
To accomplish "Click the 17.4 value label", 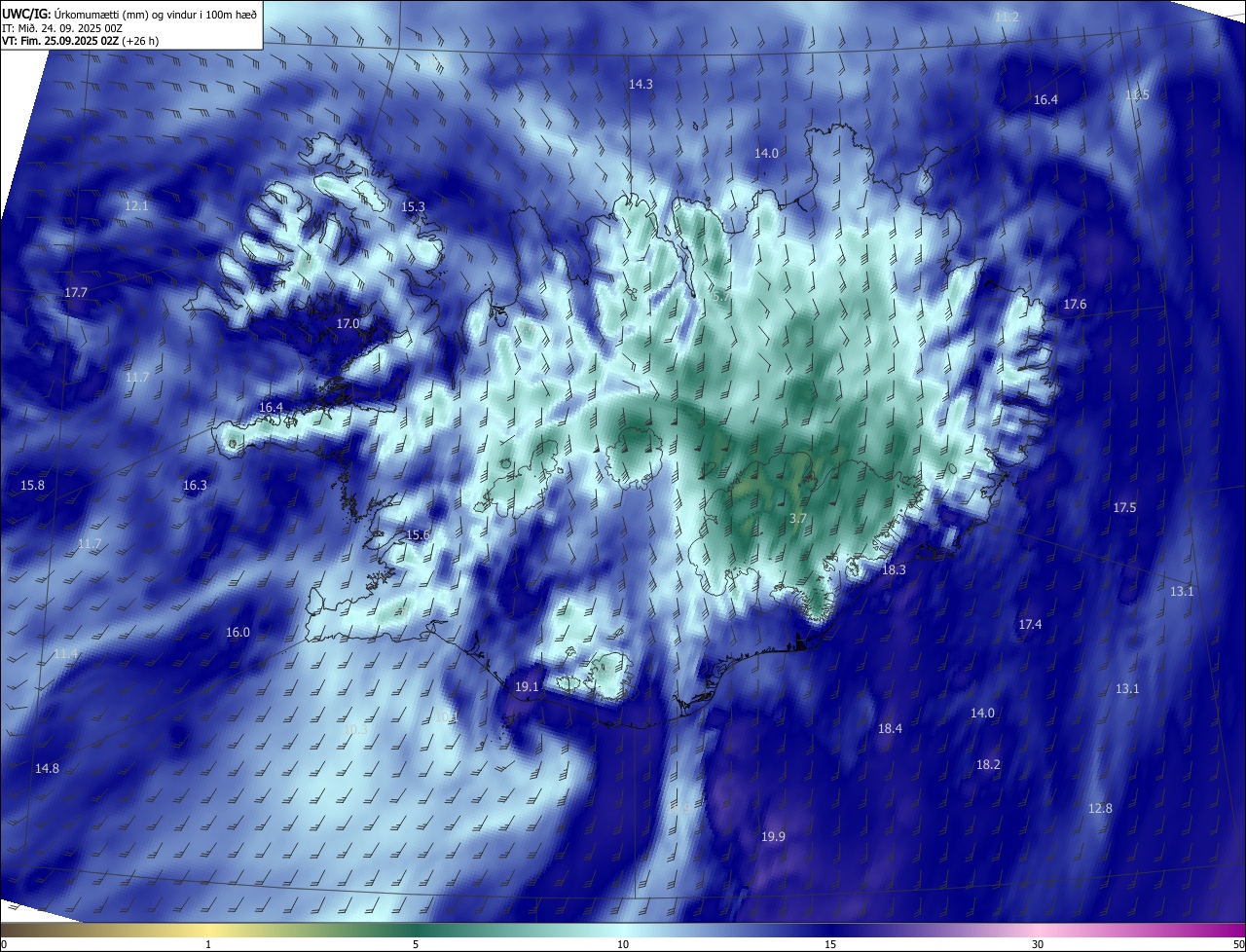I will tap(1029, 625).
